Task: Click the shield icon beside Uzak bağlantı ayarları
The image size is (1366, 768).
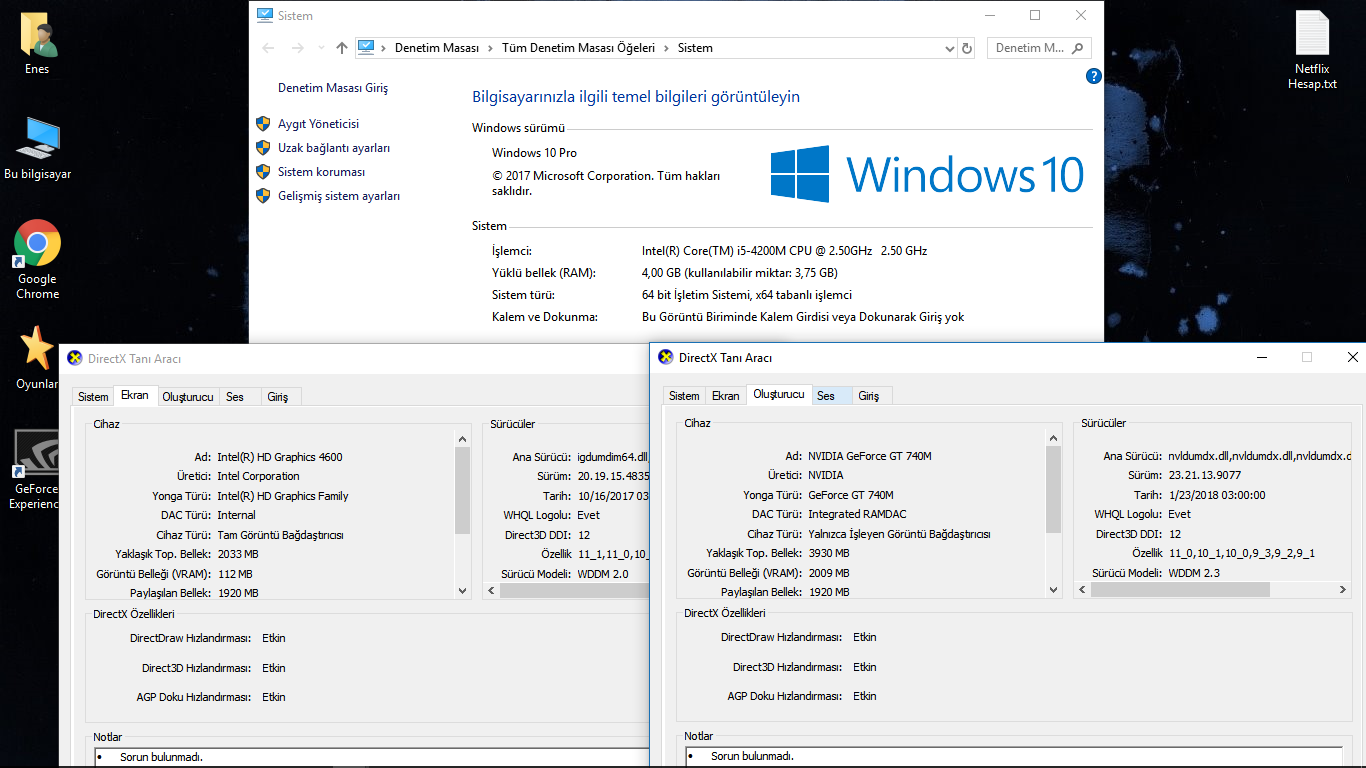Action: click(263, 148)
